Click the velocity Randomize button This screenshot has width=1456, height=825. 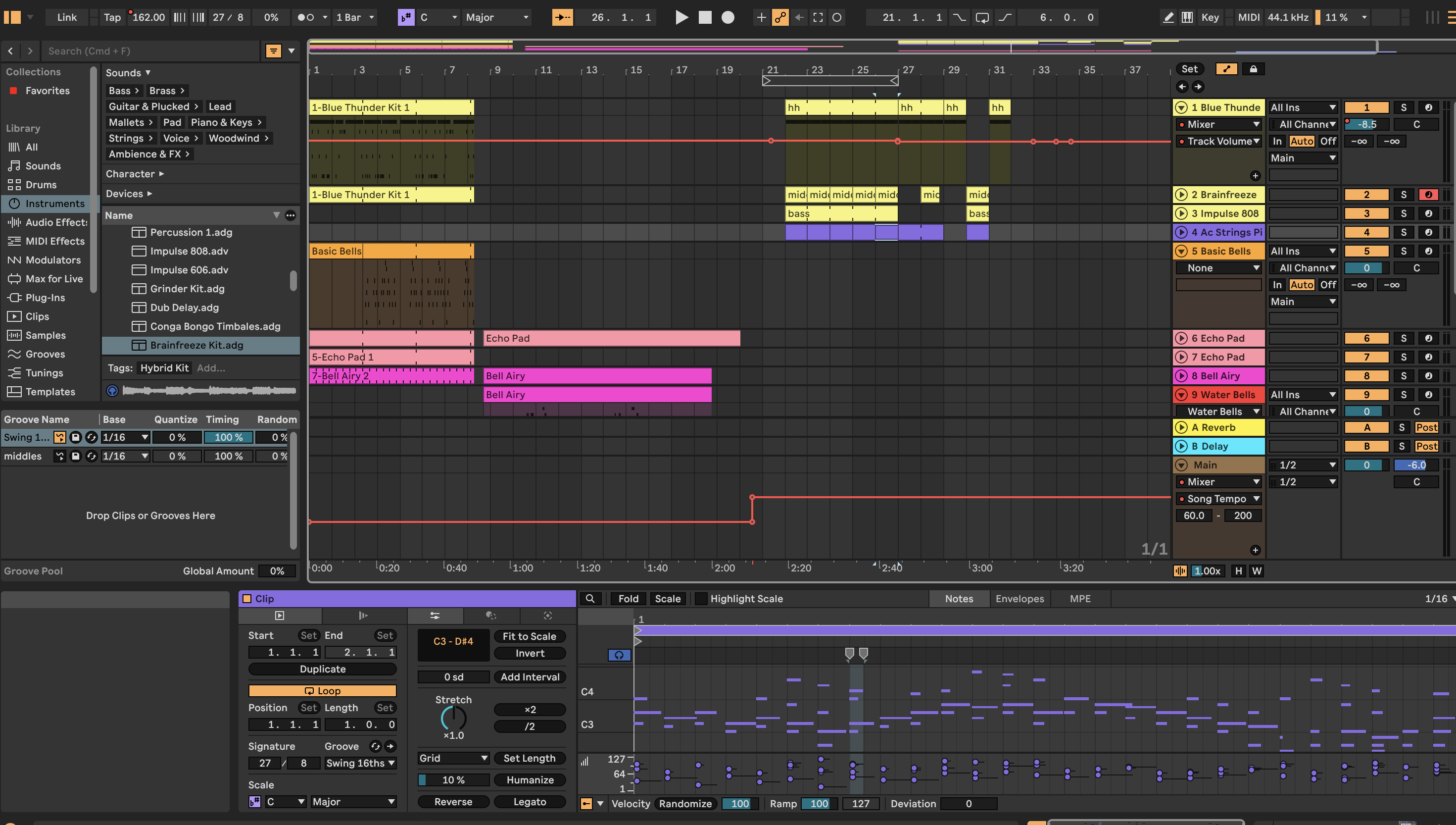tap(685, 804)
